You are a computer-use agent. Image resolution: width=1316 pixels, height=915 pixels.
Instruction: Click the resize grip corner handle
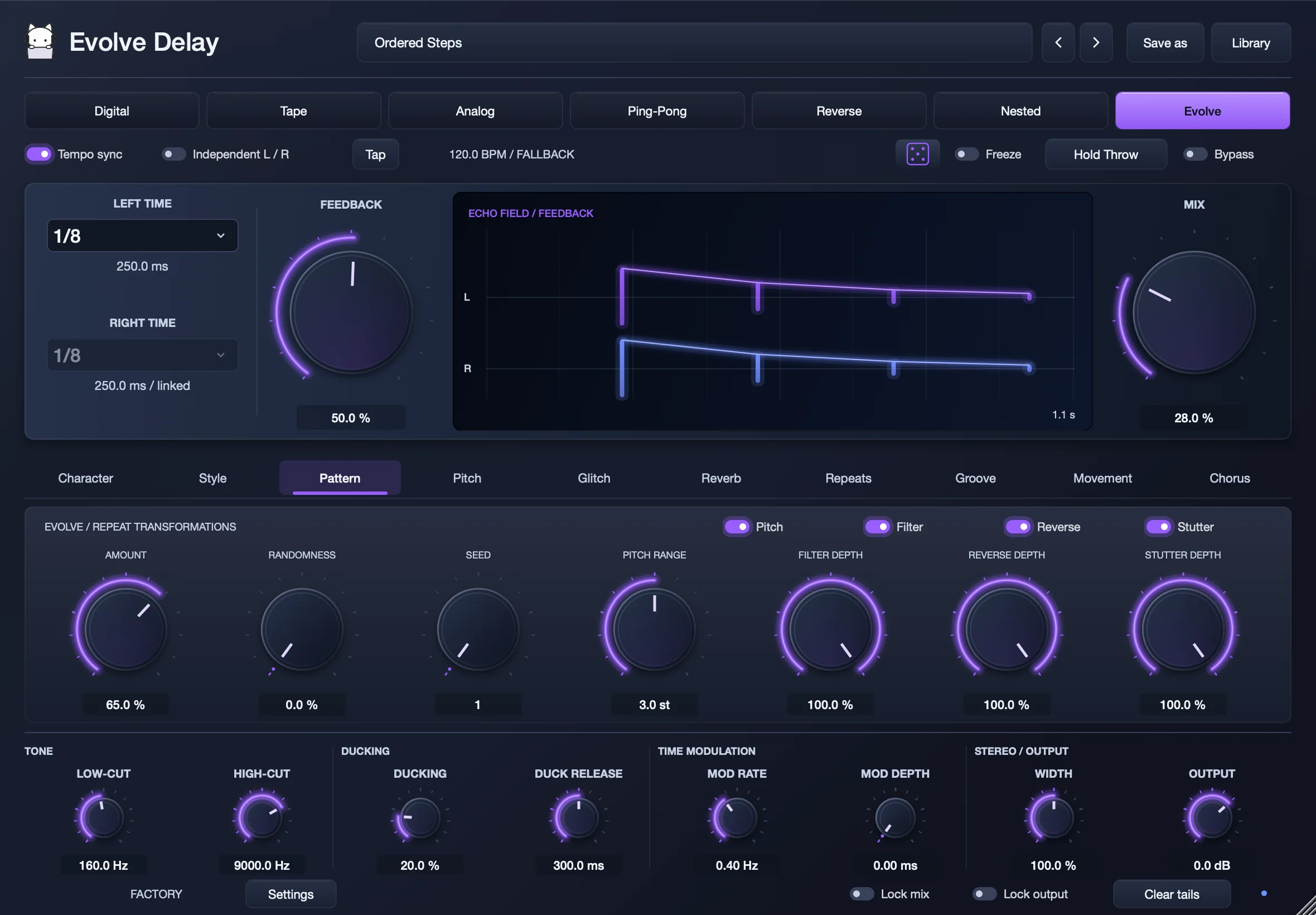pyautogui.click(x=1306, y=906)
